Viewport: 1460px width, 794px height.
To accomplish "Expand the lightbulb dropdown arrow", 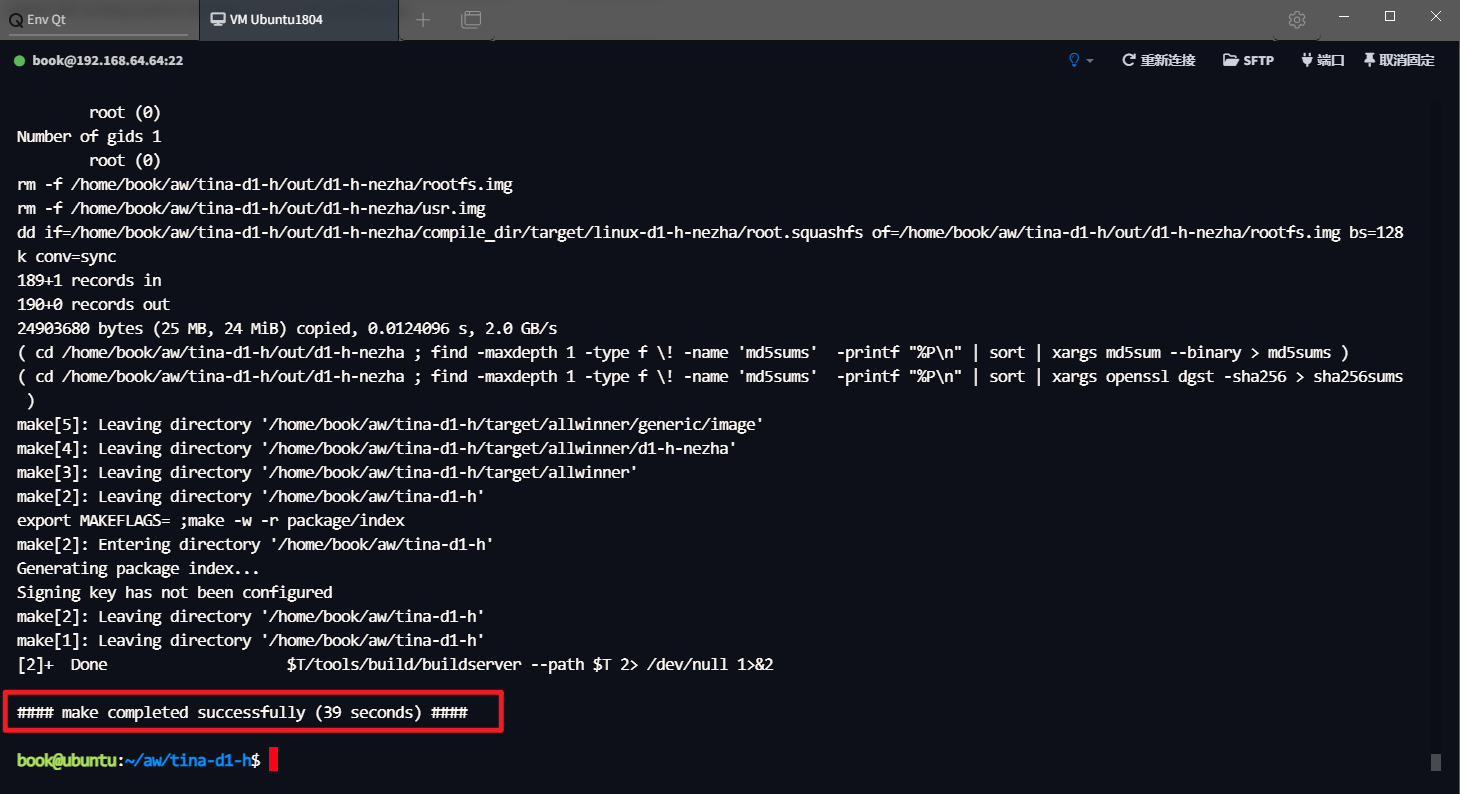I will tap(1090, 61).
